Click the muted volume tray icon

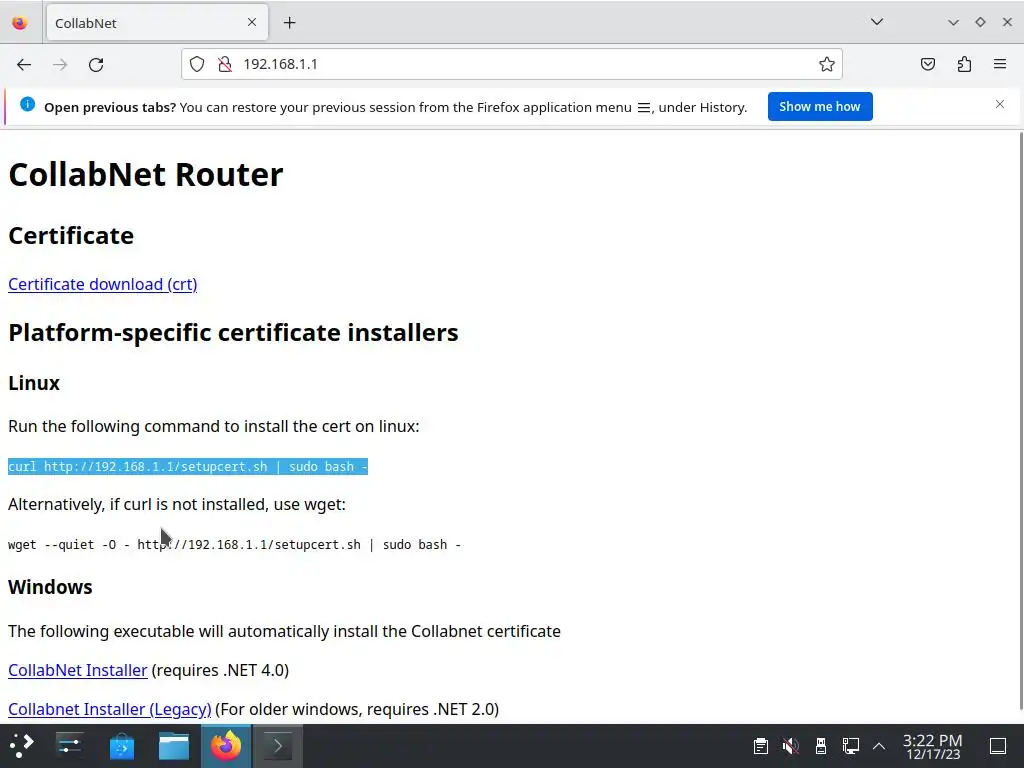pyautogui.click(x=790, y=746)
